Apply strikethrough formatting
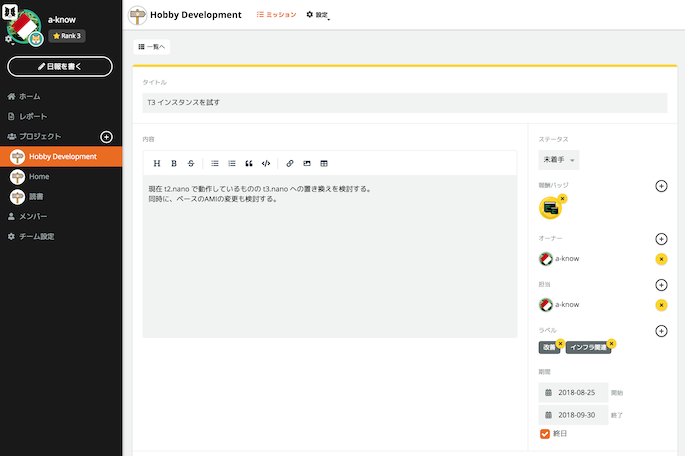685x456 pixels. point(191,163)
